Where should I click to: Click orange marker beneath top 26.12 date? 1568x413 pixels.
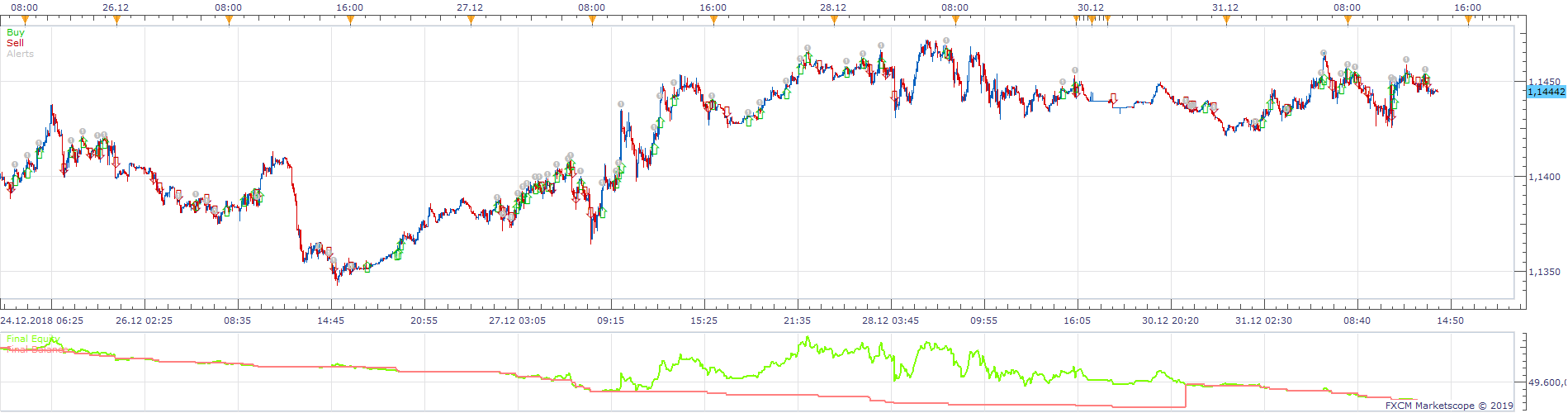tap(116, 21)
